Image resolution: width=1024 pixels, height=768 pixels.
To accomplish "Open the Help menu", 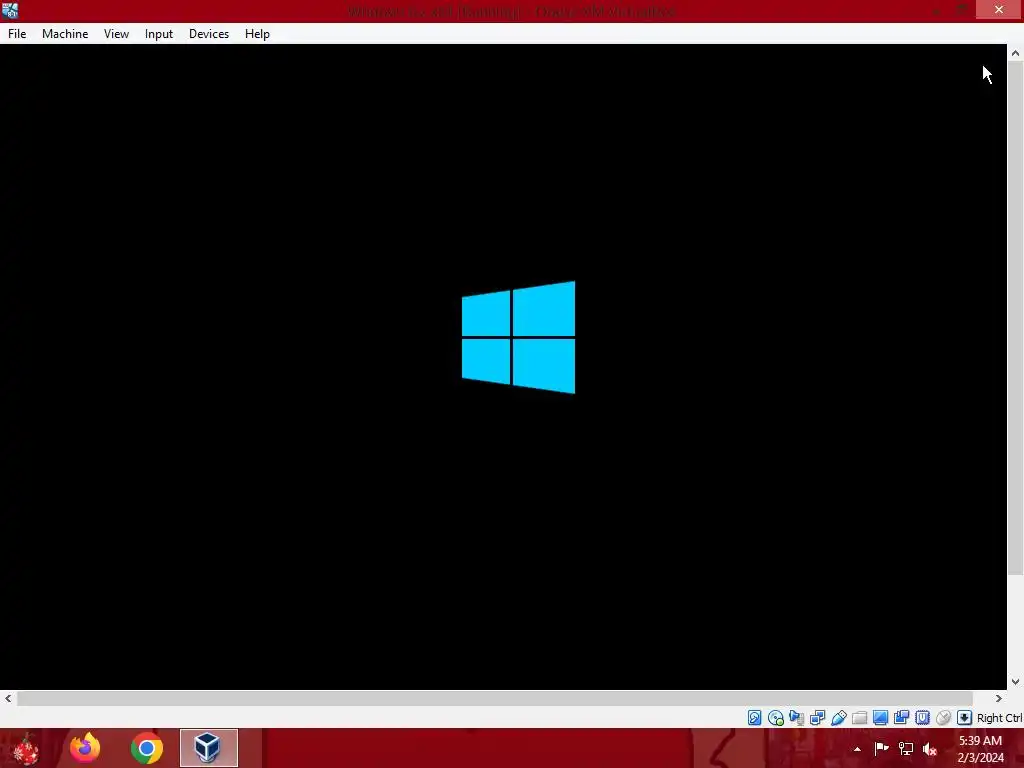I will click(x=257, y=34).
